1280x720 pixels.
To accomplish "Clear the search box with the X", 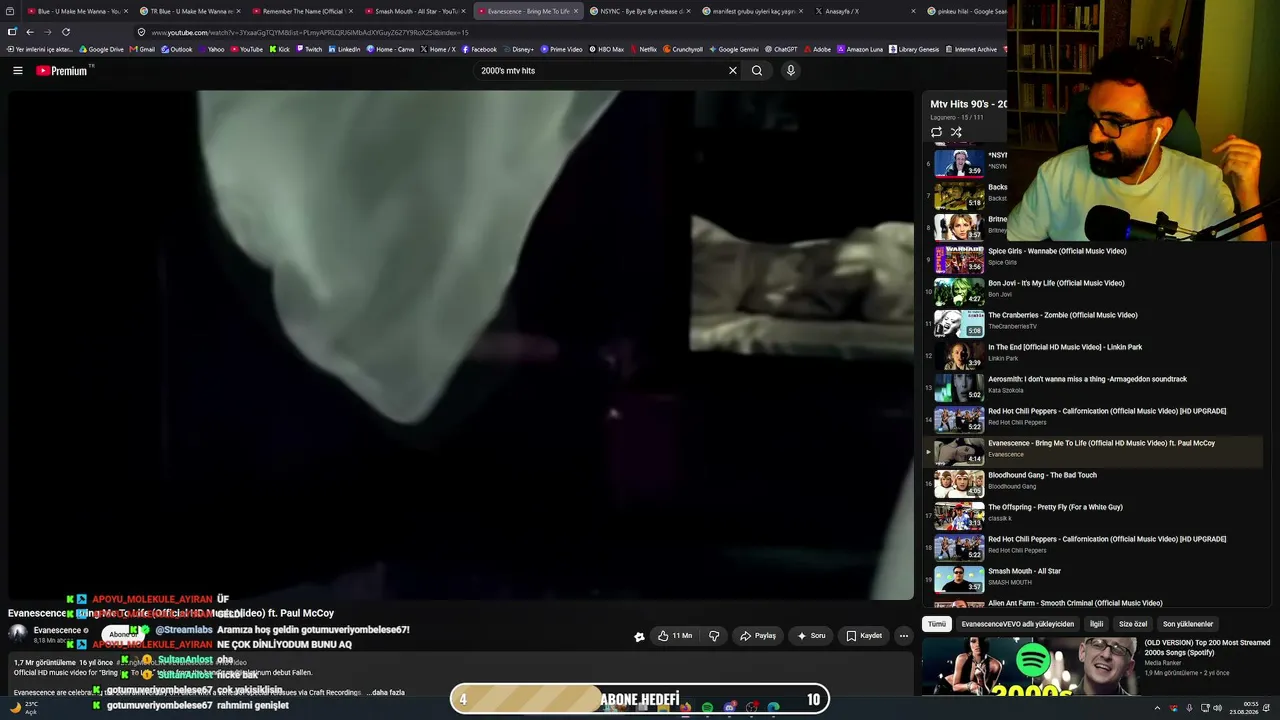I will (x=733, y=71).
